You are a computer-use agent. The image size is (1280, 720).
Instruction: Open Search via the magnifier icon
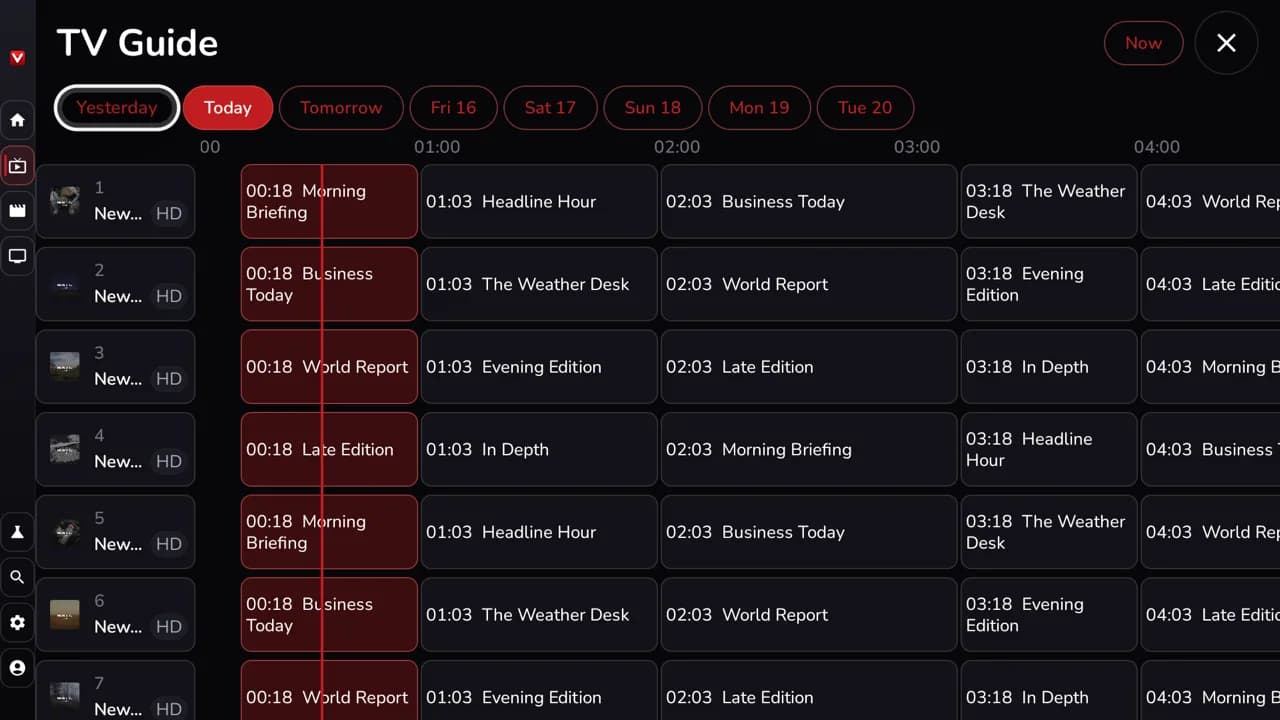point(17,577)
